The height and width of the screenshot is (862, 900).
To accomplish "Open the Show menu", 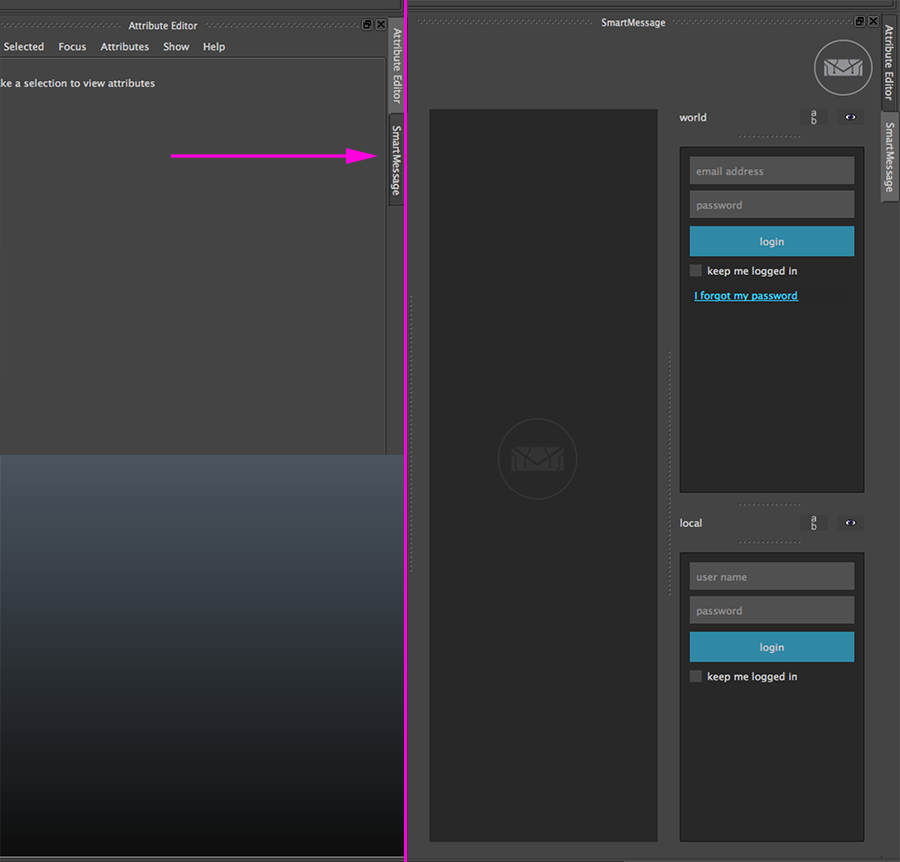I will point(176,47).
